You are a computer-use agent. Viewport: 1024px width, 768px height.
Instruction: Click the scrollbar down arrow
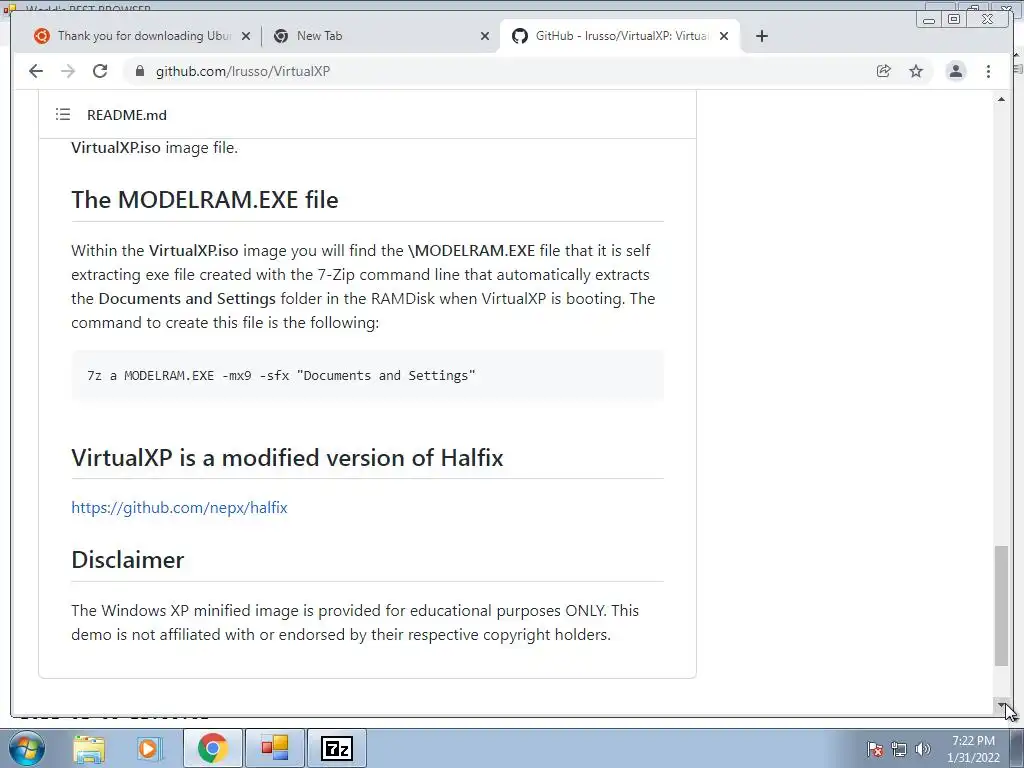[1001, 706]
